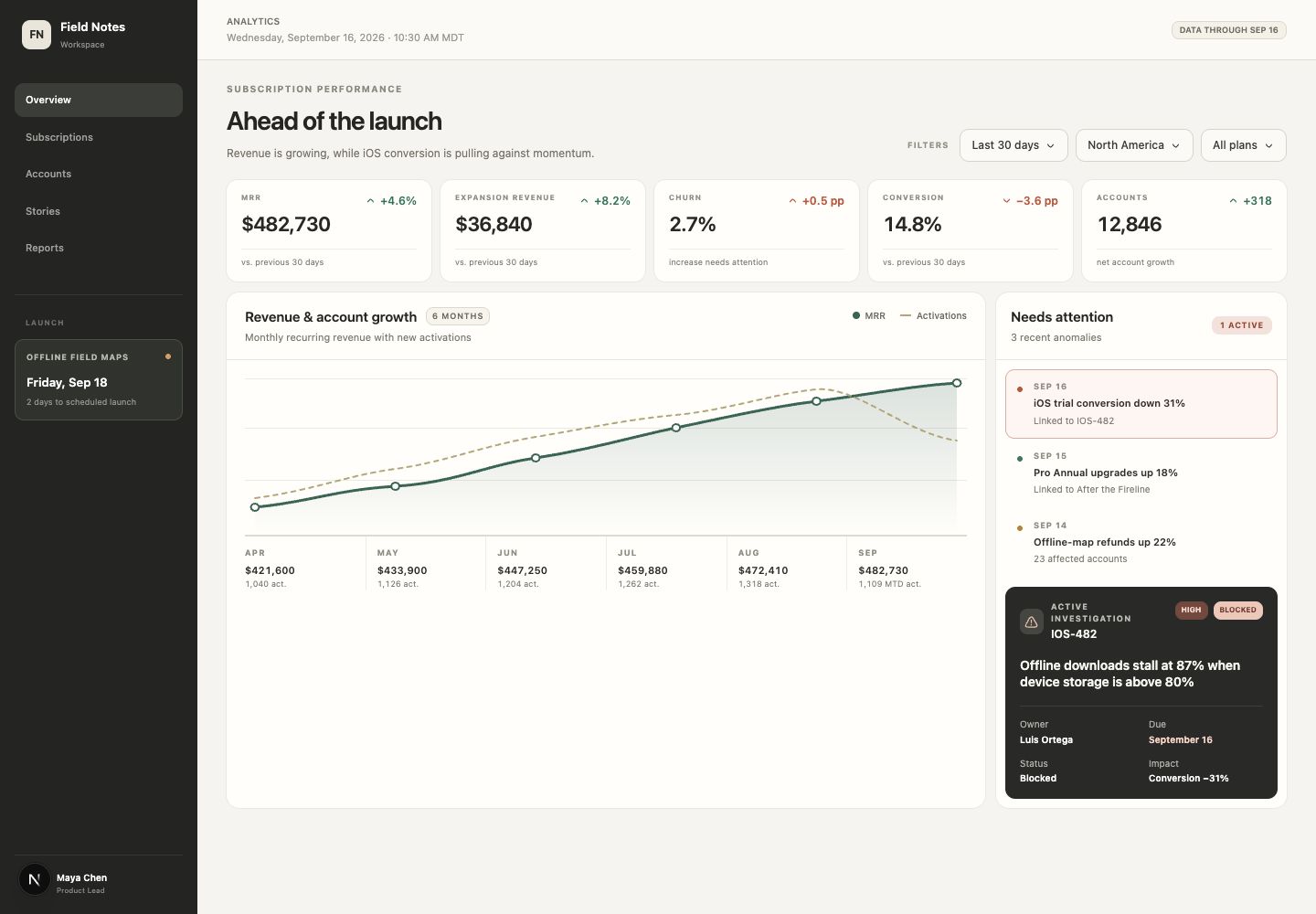The image size is (1316, 914).
Task: Click the Jun $447,250 monthly figure
Action: pyautogui.click(x=523, y=570)
